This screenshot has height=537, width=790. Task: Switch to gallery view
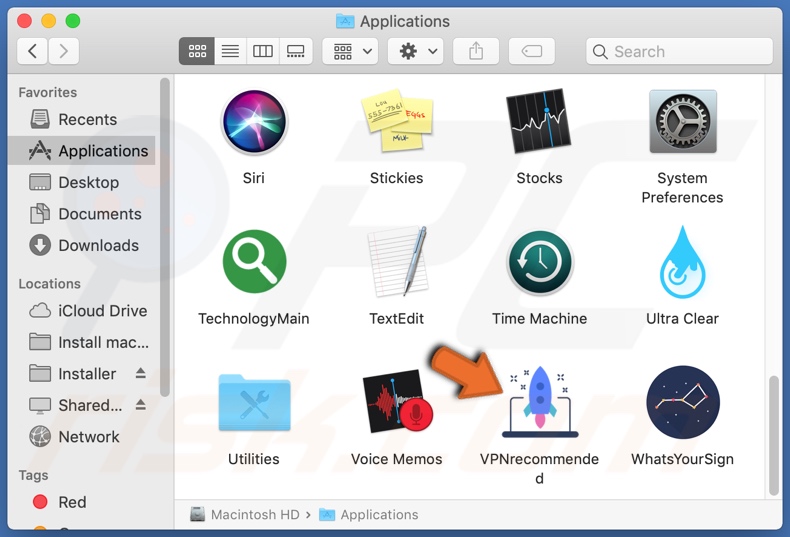coord(295,51)
